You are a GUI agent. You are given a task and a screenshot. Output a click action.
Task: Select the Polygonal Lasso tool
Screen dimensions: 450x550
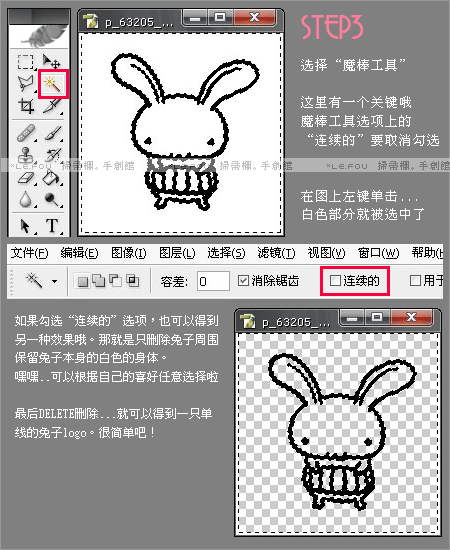point(25,84)
